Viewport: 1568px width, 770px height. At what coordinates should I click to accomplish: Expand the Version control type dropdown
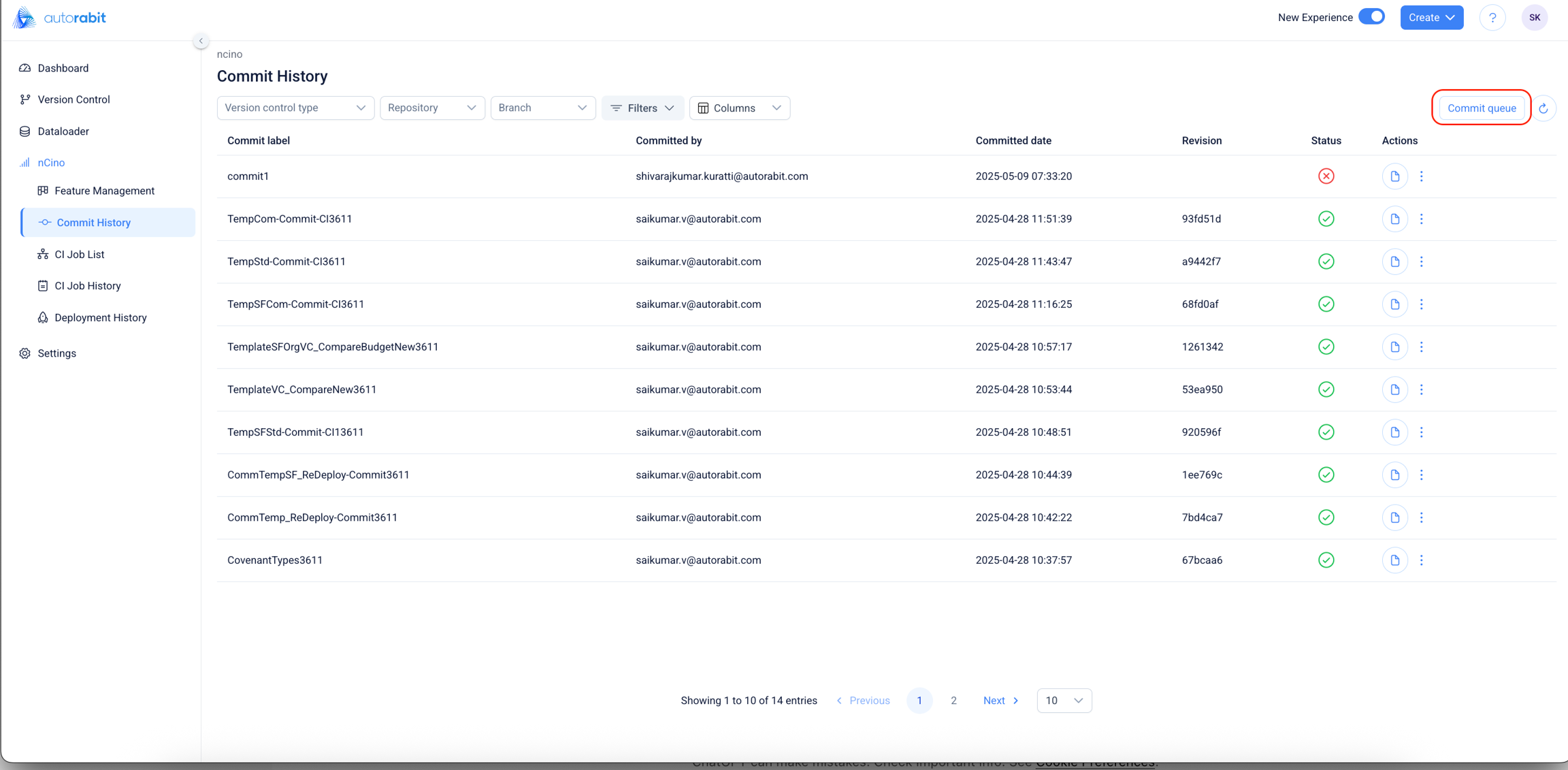[295, 108]
